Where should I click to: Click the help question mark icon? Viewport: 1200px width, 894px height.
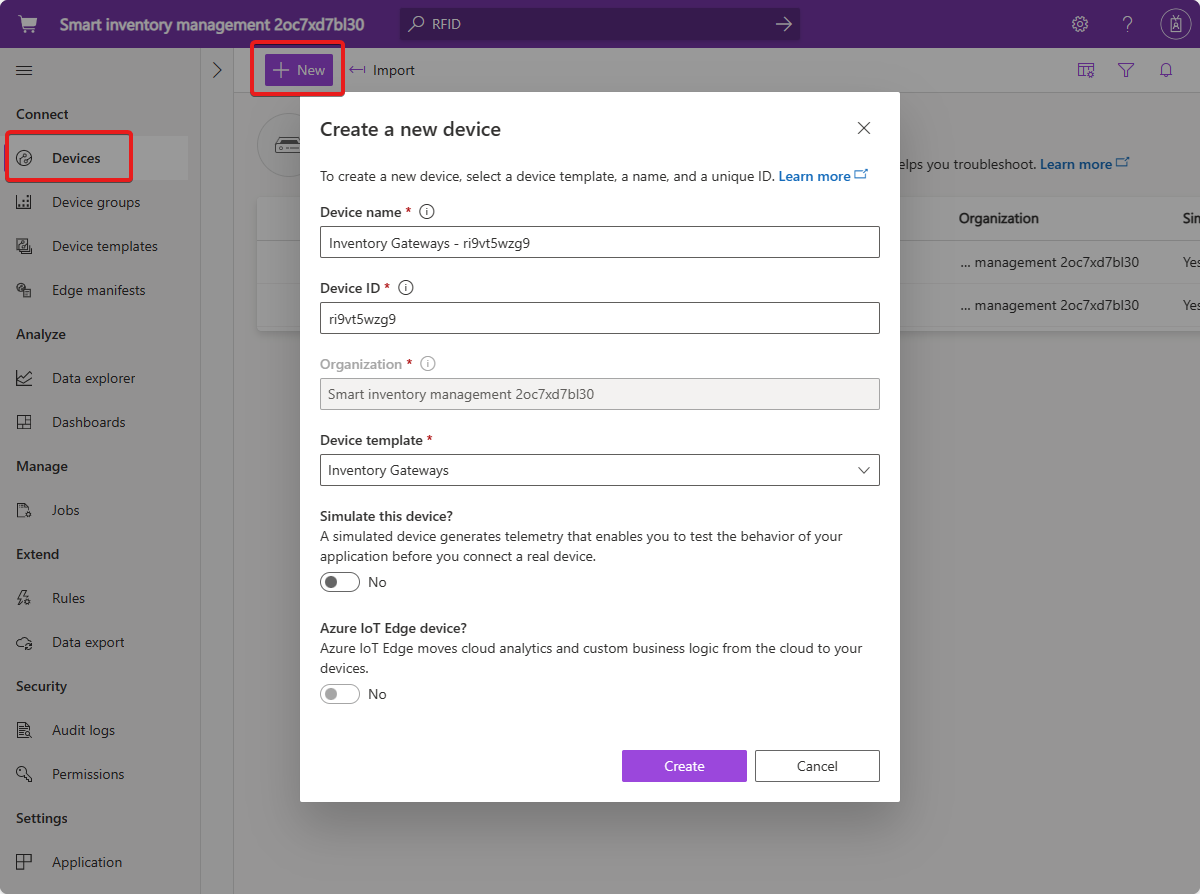click(x=1127, y=24)
